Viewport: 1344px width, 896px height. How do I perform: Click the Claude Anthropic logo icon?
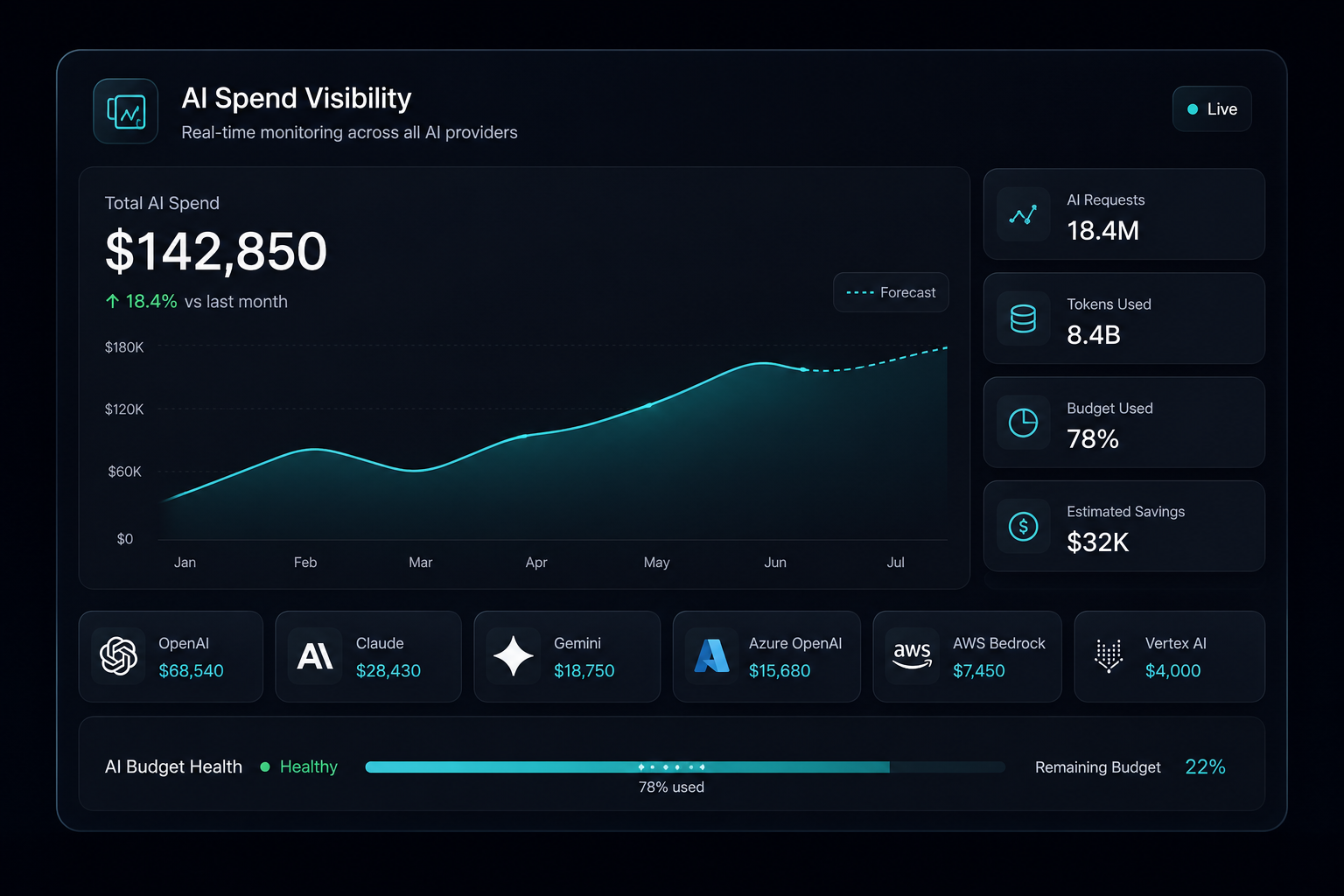[x=315, y=656]
